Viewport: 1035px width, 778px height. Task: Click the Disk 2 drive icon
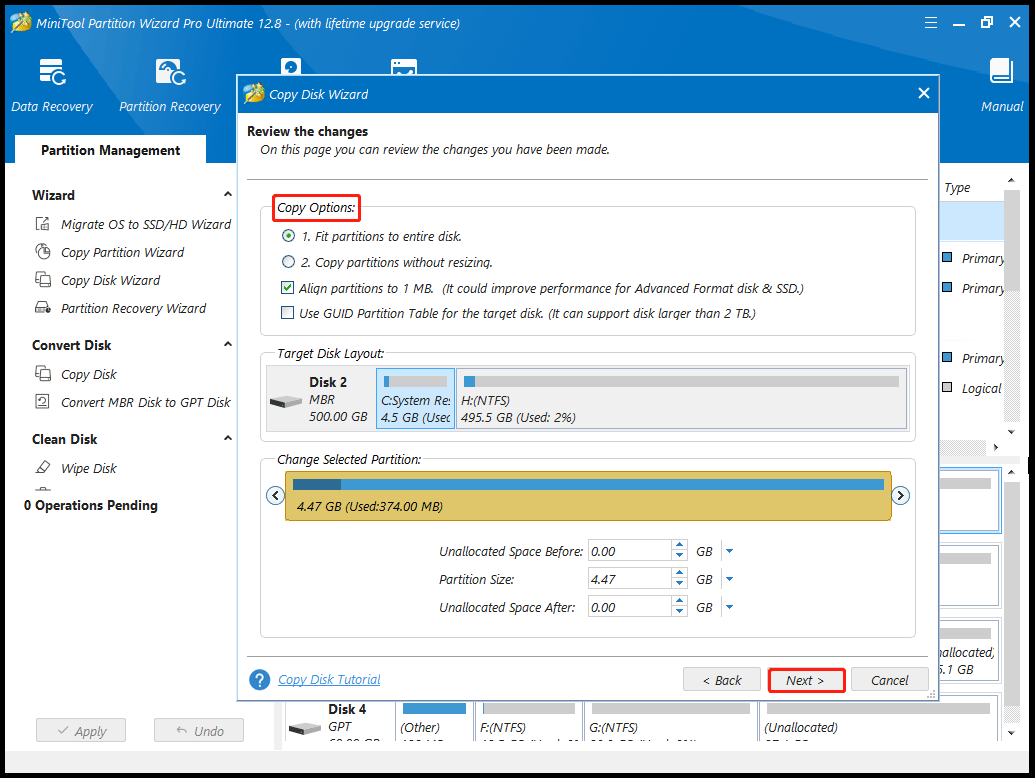tap(286, 401)
